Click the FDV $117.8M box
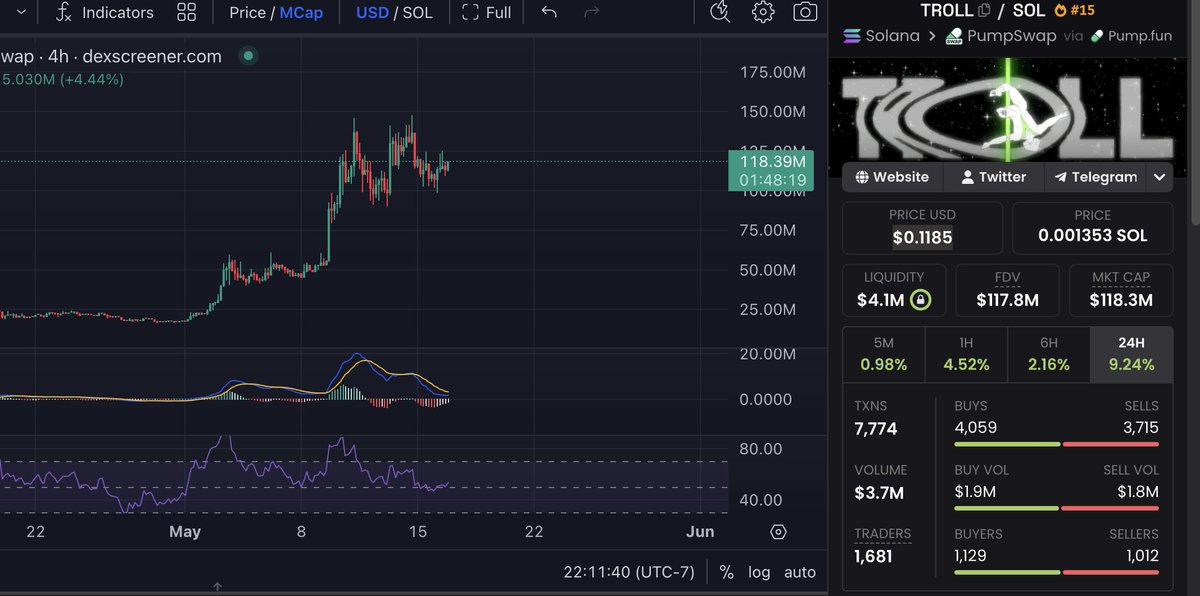 tap(1007, 290)
